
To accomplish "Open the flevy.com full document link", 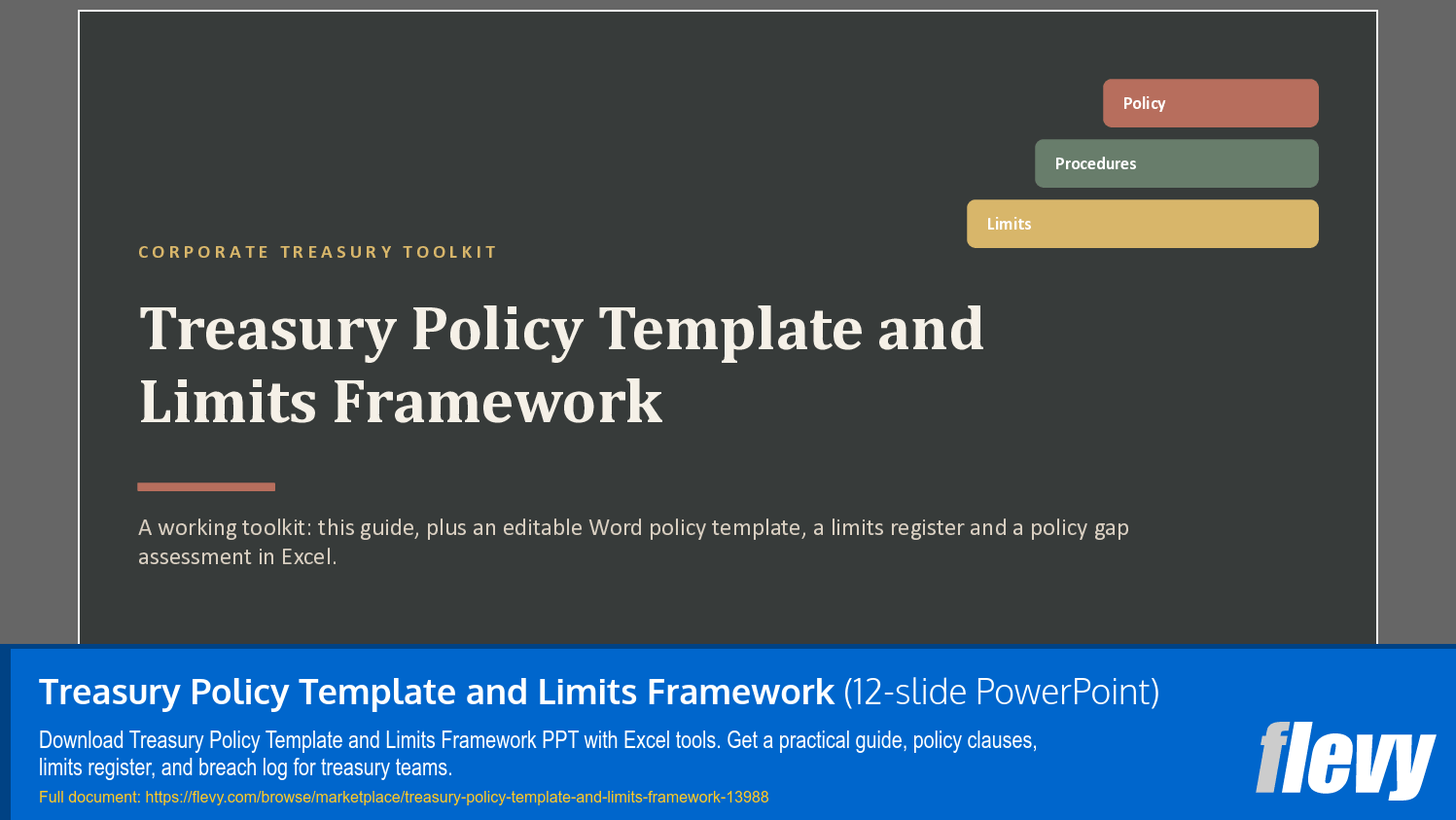I will (x=457, y=797).
